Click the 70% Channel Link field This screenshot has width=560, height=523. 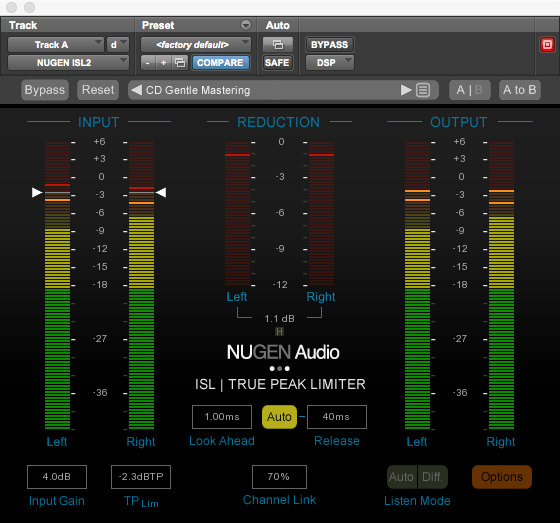(279, 477)
